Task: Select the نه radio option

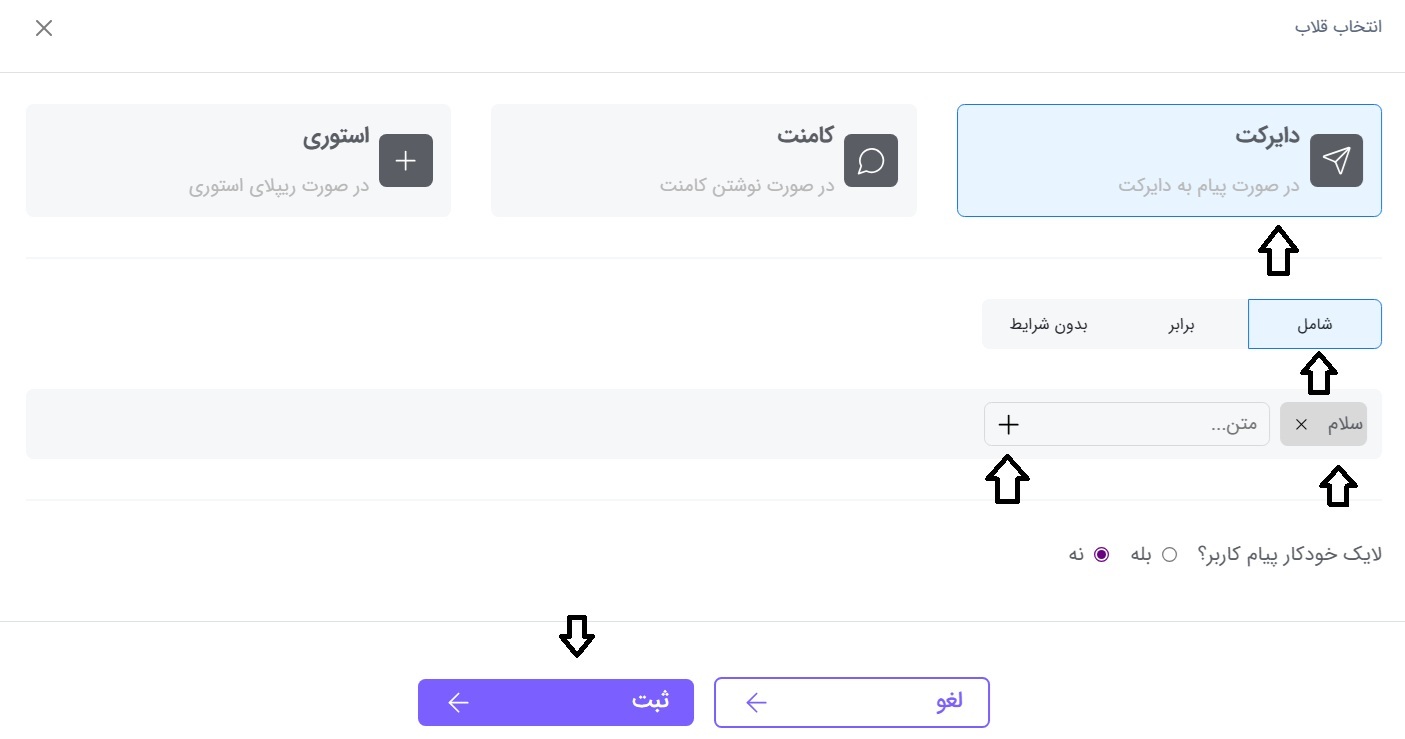Action: [x=1102, y=554]
